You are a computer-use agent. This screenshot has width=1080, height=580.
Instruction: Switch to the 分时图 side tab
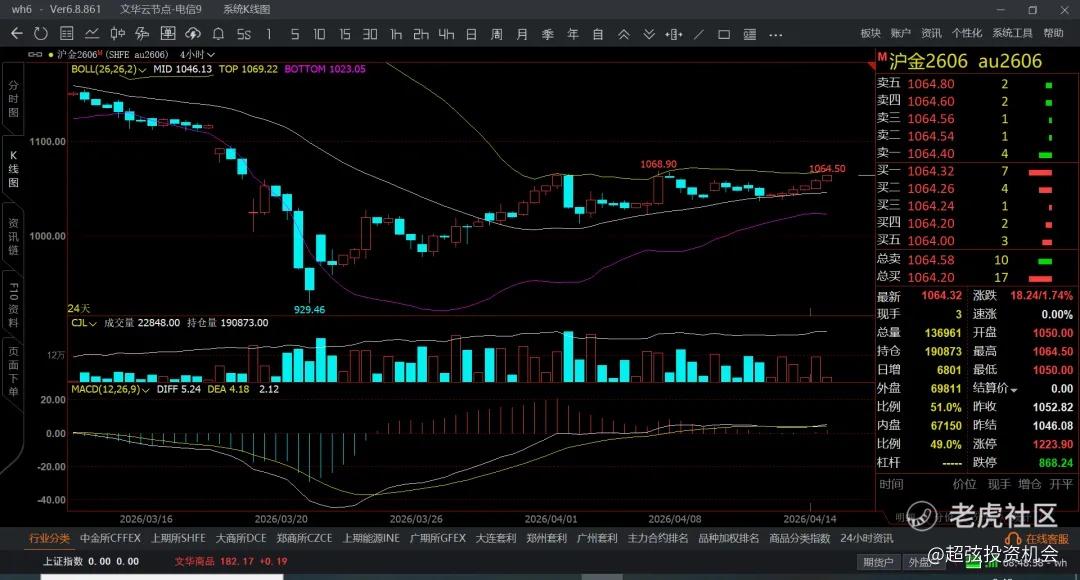click(13, 99)
